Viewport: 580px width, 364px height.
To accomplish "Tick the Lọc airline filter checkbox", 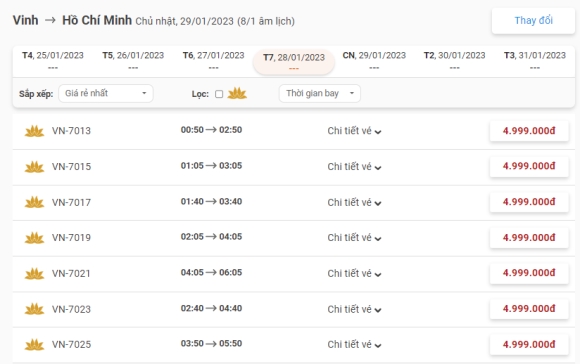I will click(x=219, y=94).
